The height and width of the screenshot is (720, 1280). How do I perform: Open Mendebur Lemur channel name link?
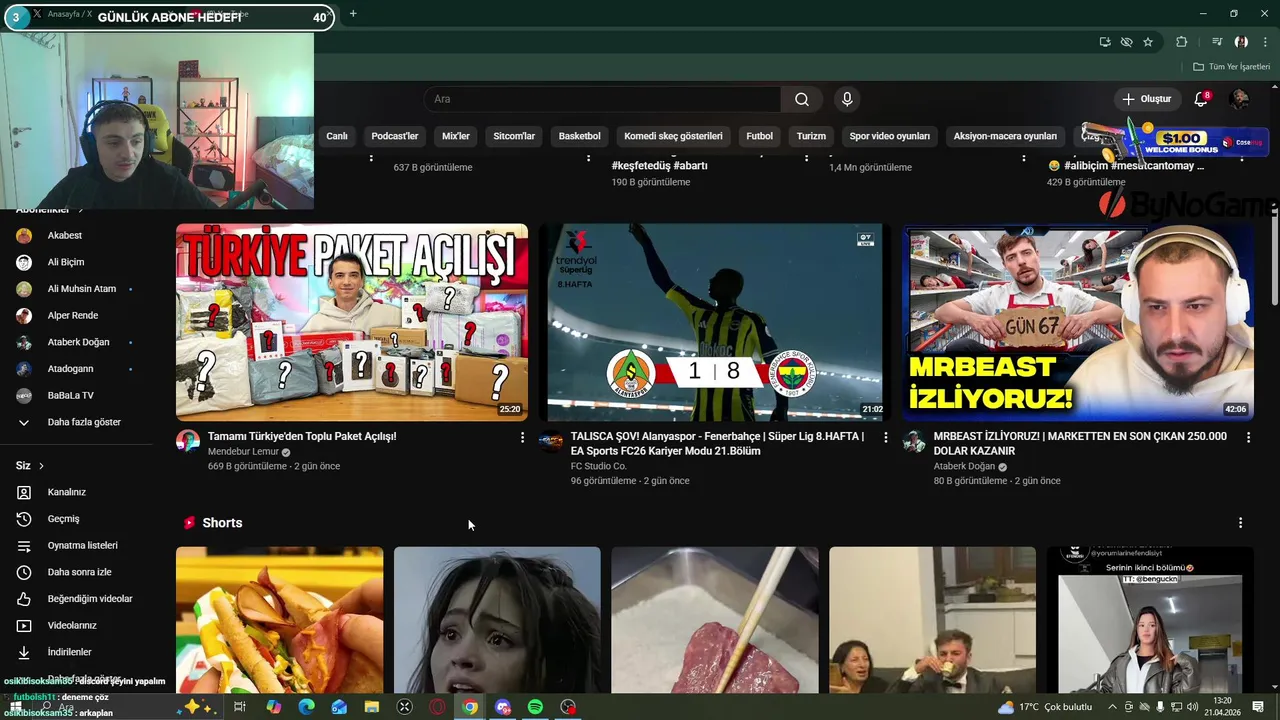243,452
